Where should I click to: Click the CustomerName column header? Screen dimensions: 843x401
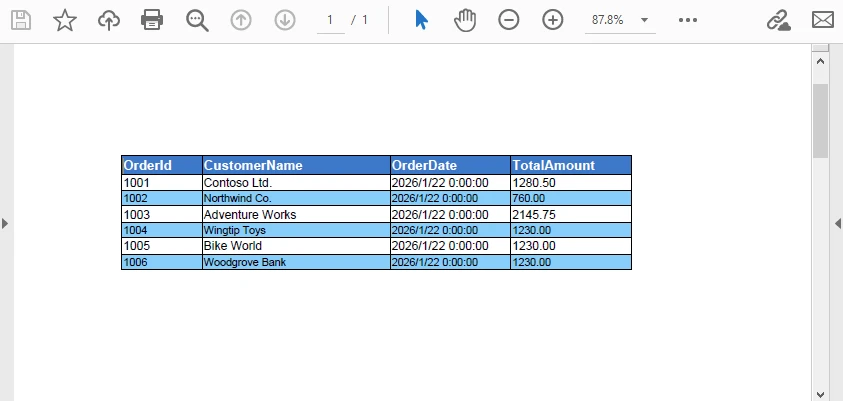(x=296, y=165)
